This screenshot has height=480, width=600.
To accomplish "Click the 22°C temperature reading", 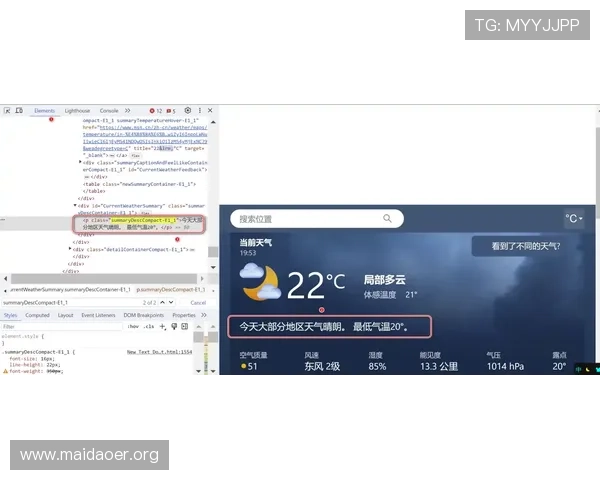I will point(316,285).
